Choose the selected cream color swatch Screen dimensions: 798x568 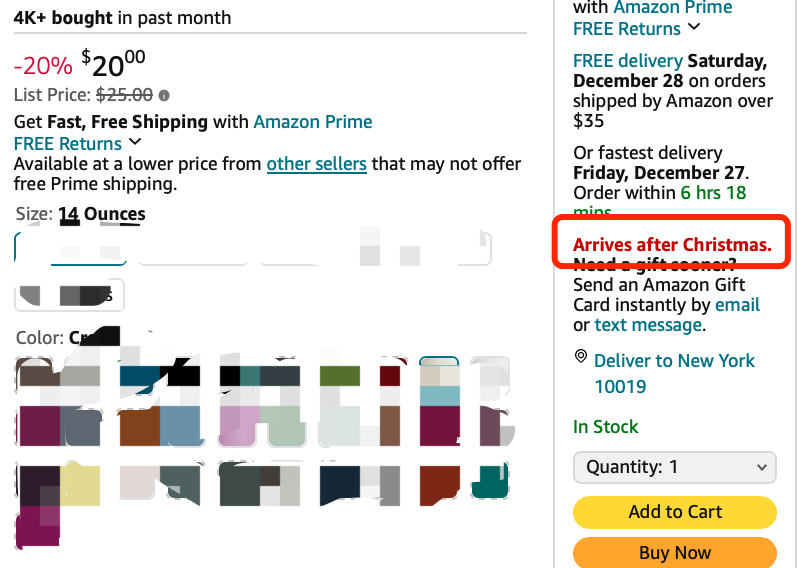pos(439,376)
